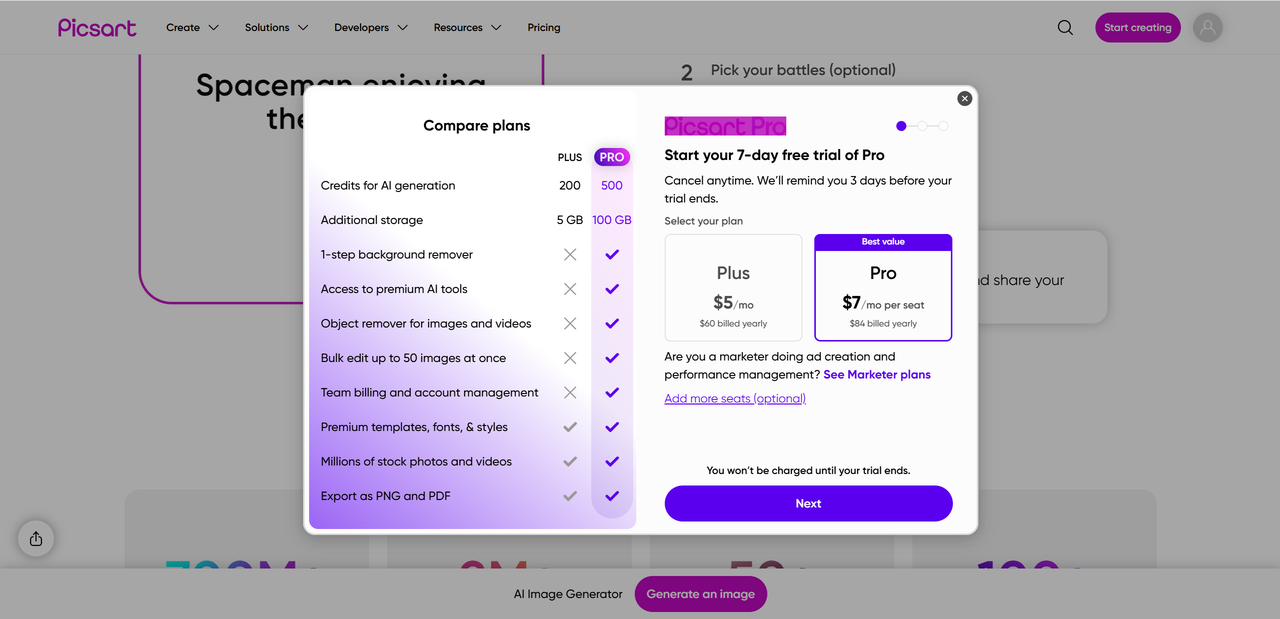
Task: Click the first step indicator dot
Action: tap(901, 126)
